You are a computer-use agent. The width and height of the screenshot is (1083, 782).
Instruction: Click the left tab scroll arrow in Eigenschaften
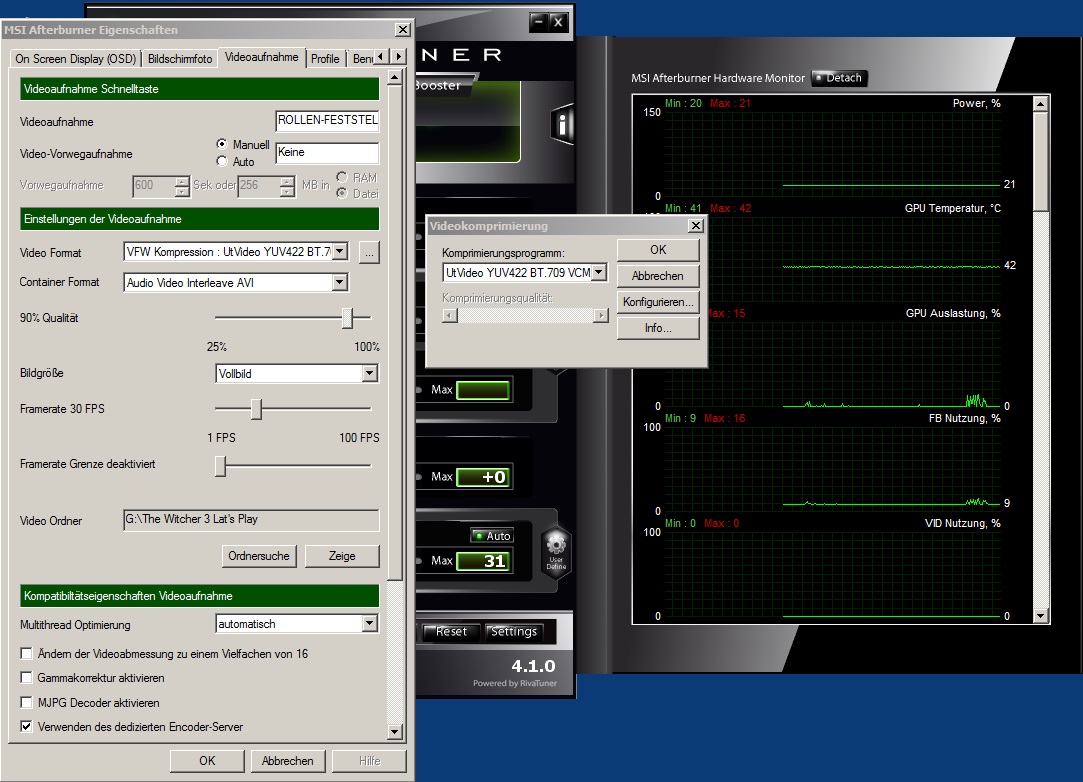click(x=382, y=57)
